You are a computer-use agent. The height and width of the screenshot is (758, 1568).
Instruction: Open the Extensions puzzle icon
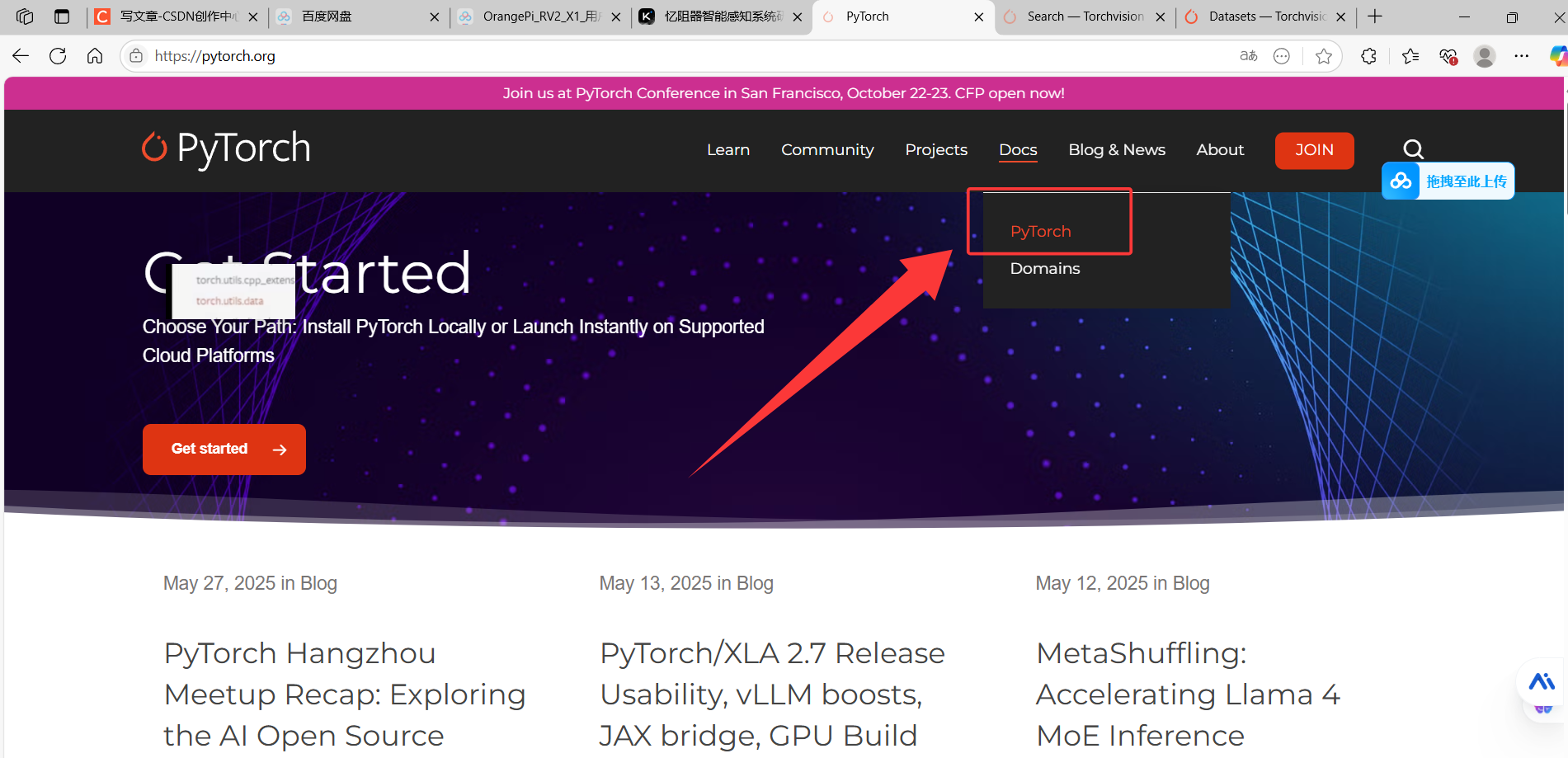tap(1369, 56)
